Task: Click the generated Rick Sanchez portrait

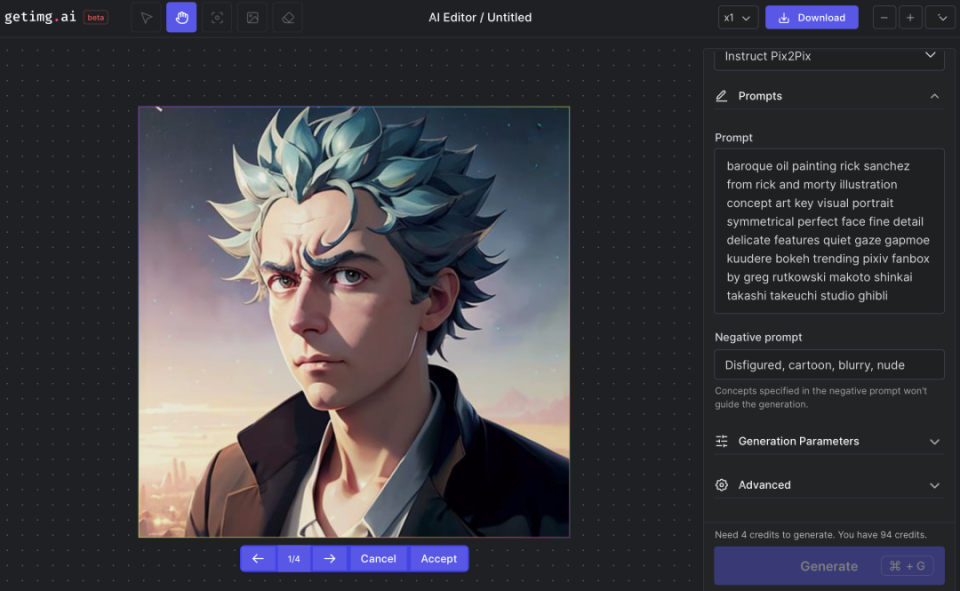Action: [354, 322]
